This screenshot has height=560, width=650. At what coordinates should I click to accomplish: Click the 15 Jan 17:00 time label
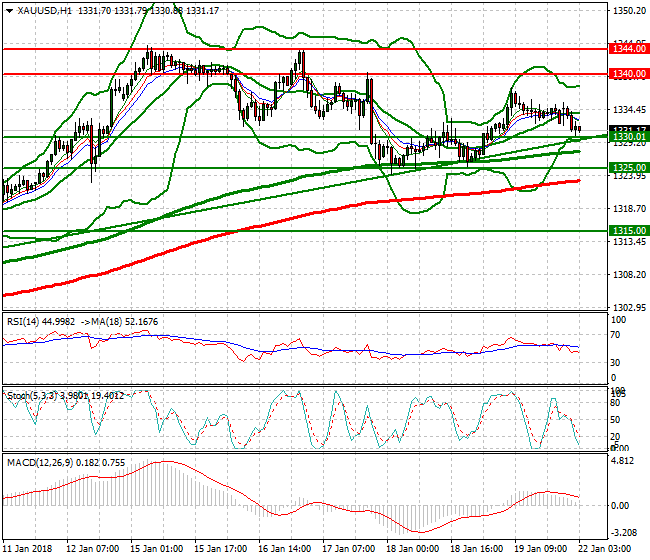pos(221,548)
